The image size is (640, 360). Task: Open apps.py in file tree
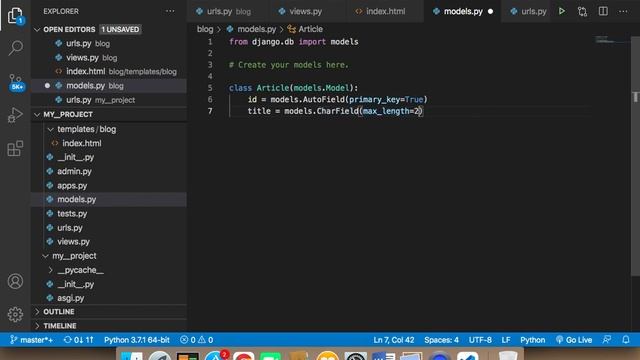pyautogui.click(x=109, y=185)
